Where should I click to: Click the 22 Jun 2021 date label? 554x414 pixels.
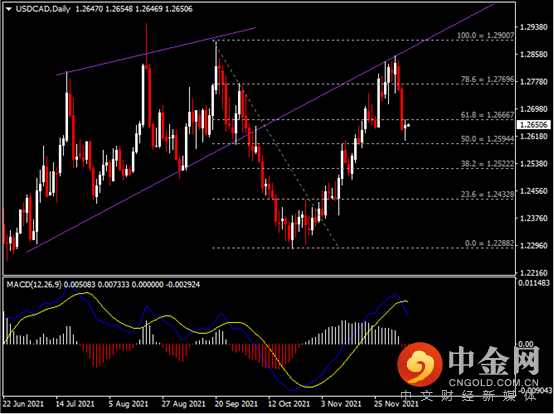tap(23, 403)
